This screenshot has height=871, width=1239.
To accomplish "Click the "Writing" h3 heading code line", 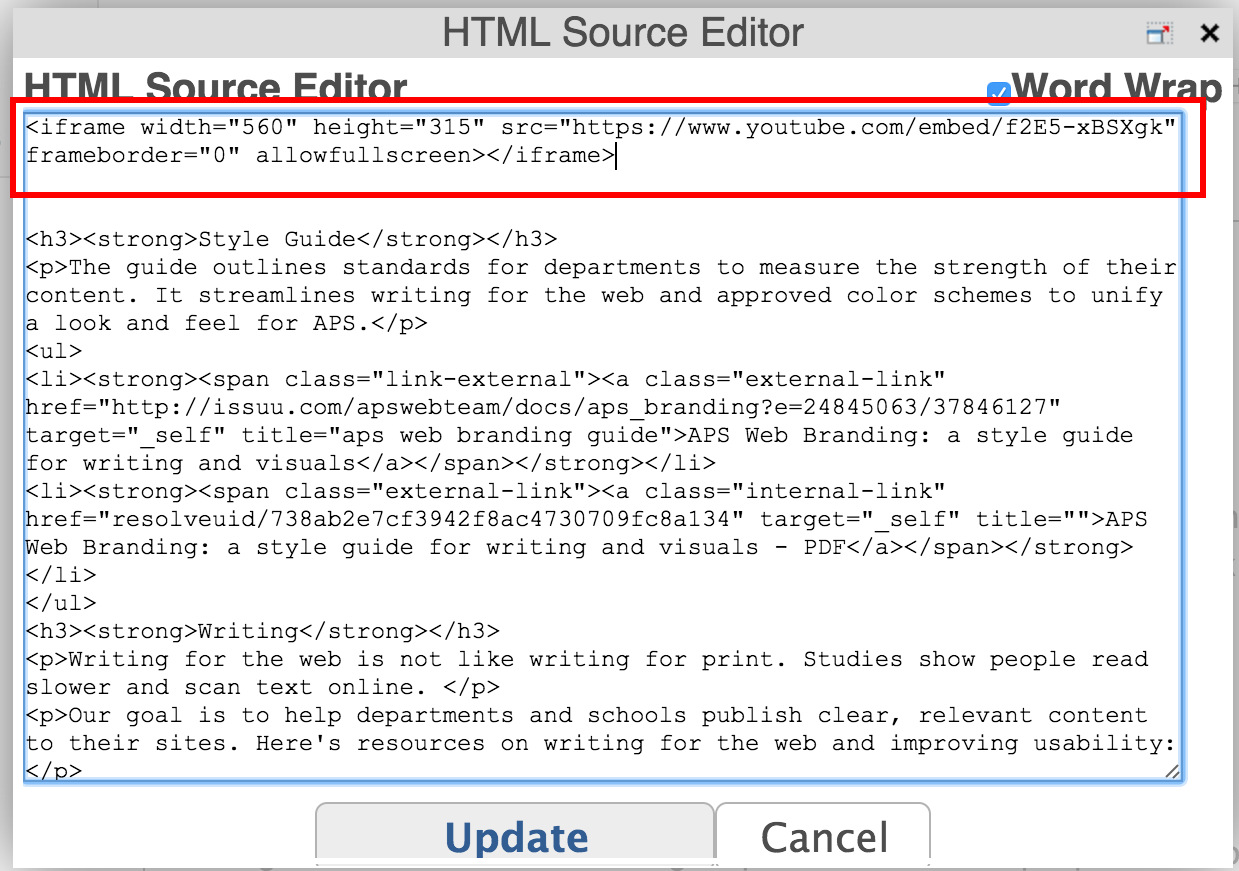I will [262, 631].
